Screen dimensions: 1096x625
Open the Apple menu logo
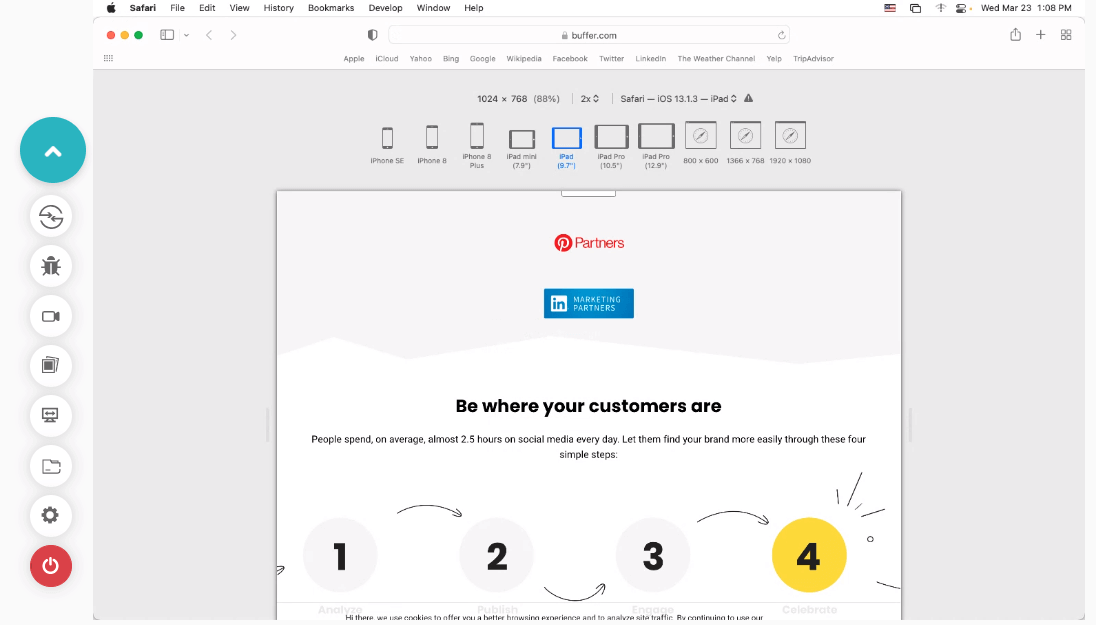(110, 8)
